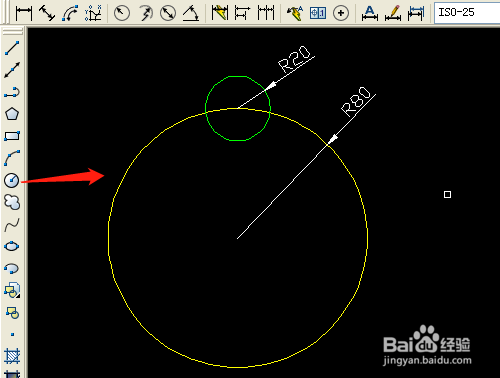The width and height of the screenshot is (500, 378).
Task: Select the Ordinate dimension tool
Action: click(93, 13)
